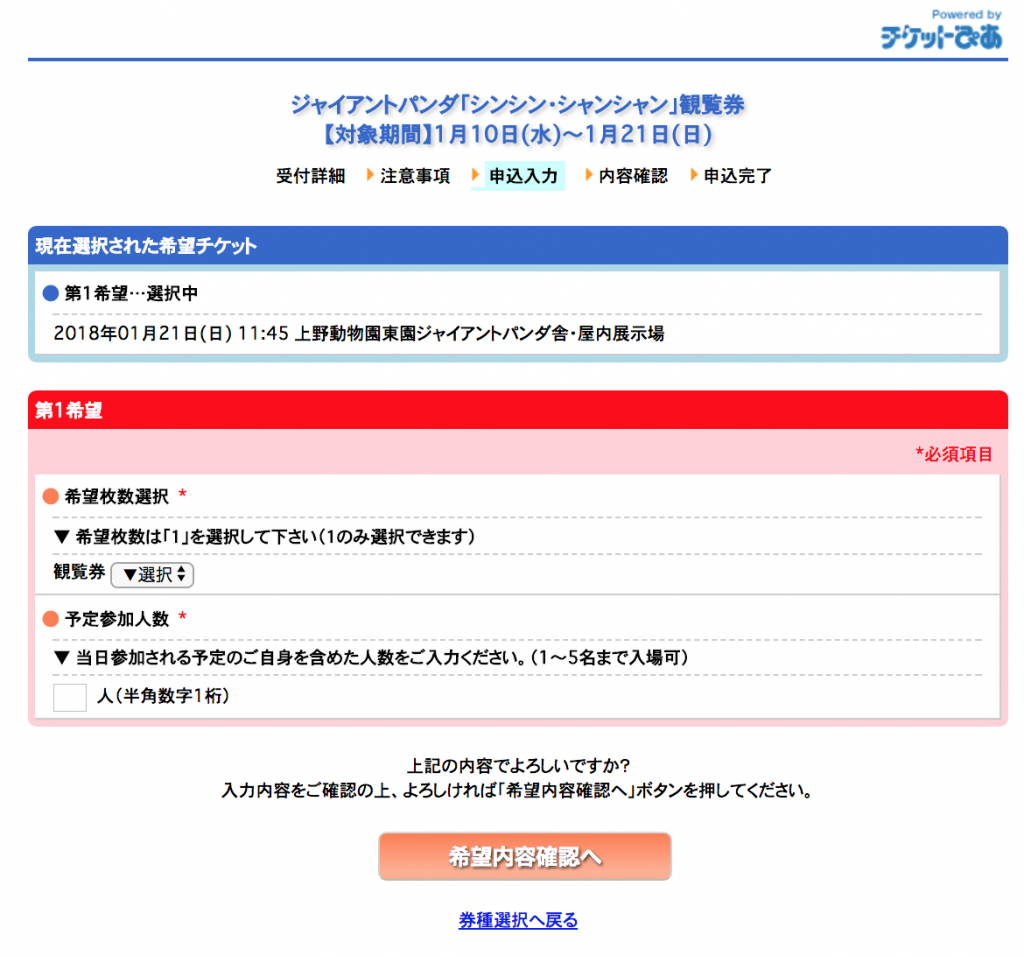Select the 注意事項 step

[x=415, y=176]
